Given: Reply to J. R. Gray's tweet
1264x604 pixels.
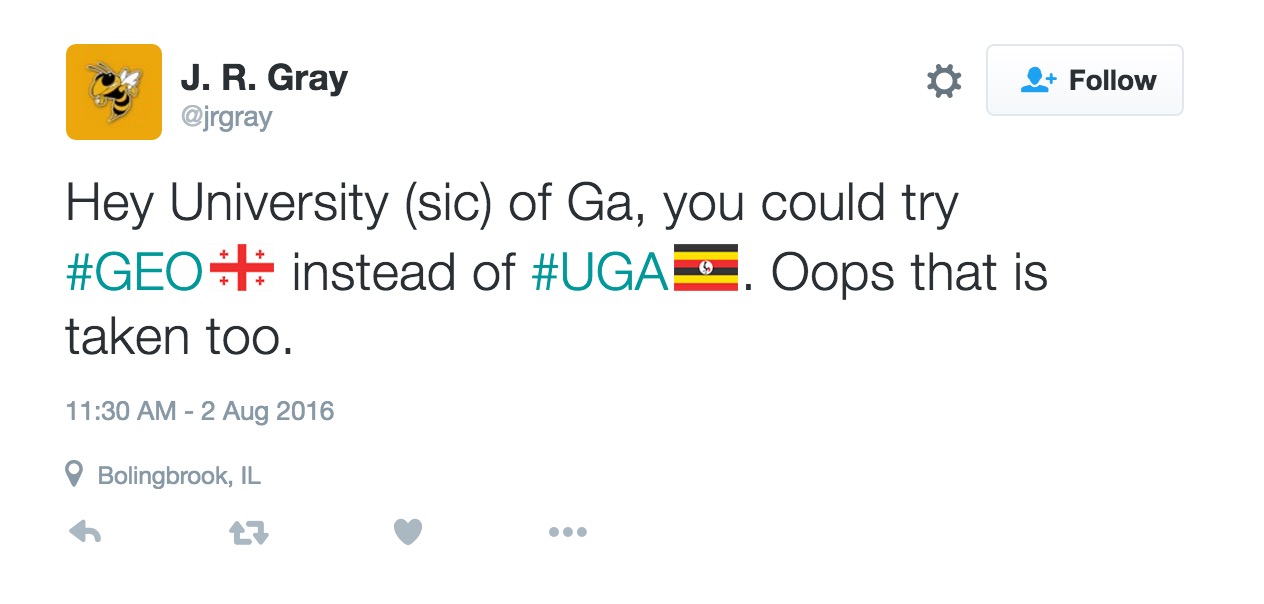Looking at the screenshot, I should (85, 532).
